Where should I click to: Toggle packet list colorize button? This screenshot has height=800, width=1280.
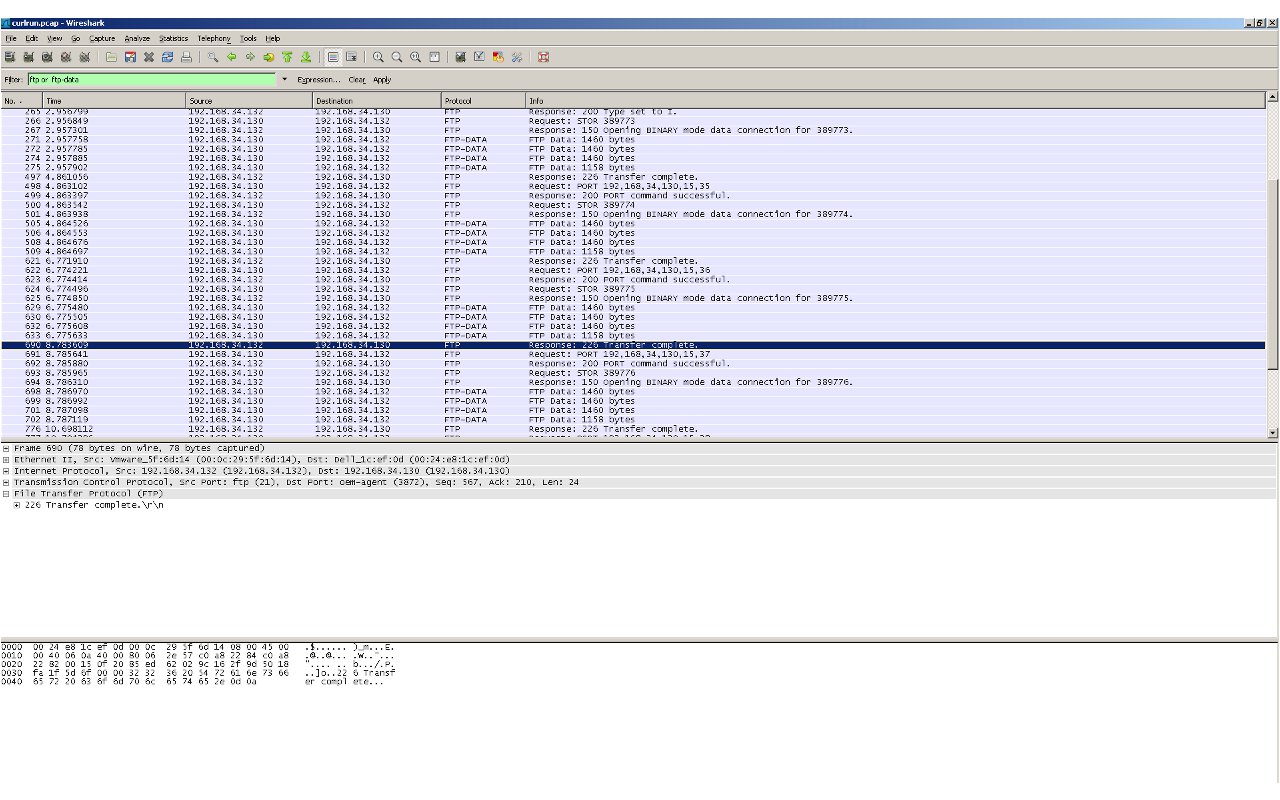(x=332, y=57)
